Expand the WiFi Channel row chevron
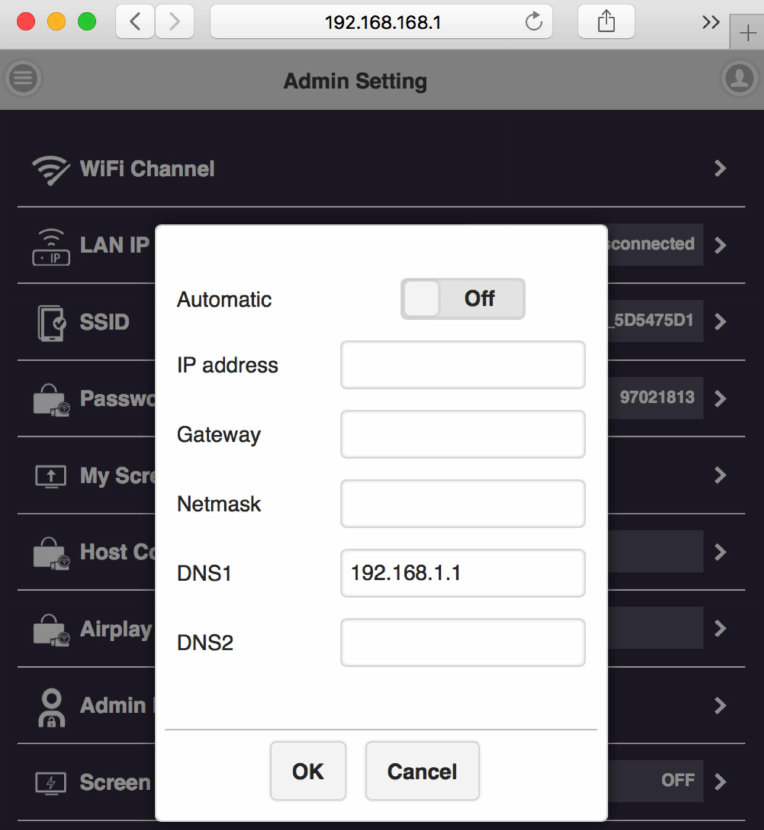 pyautogui.click(x=720, y=169)
